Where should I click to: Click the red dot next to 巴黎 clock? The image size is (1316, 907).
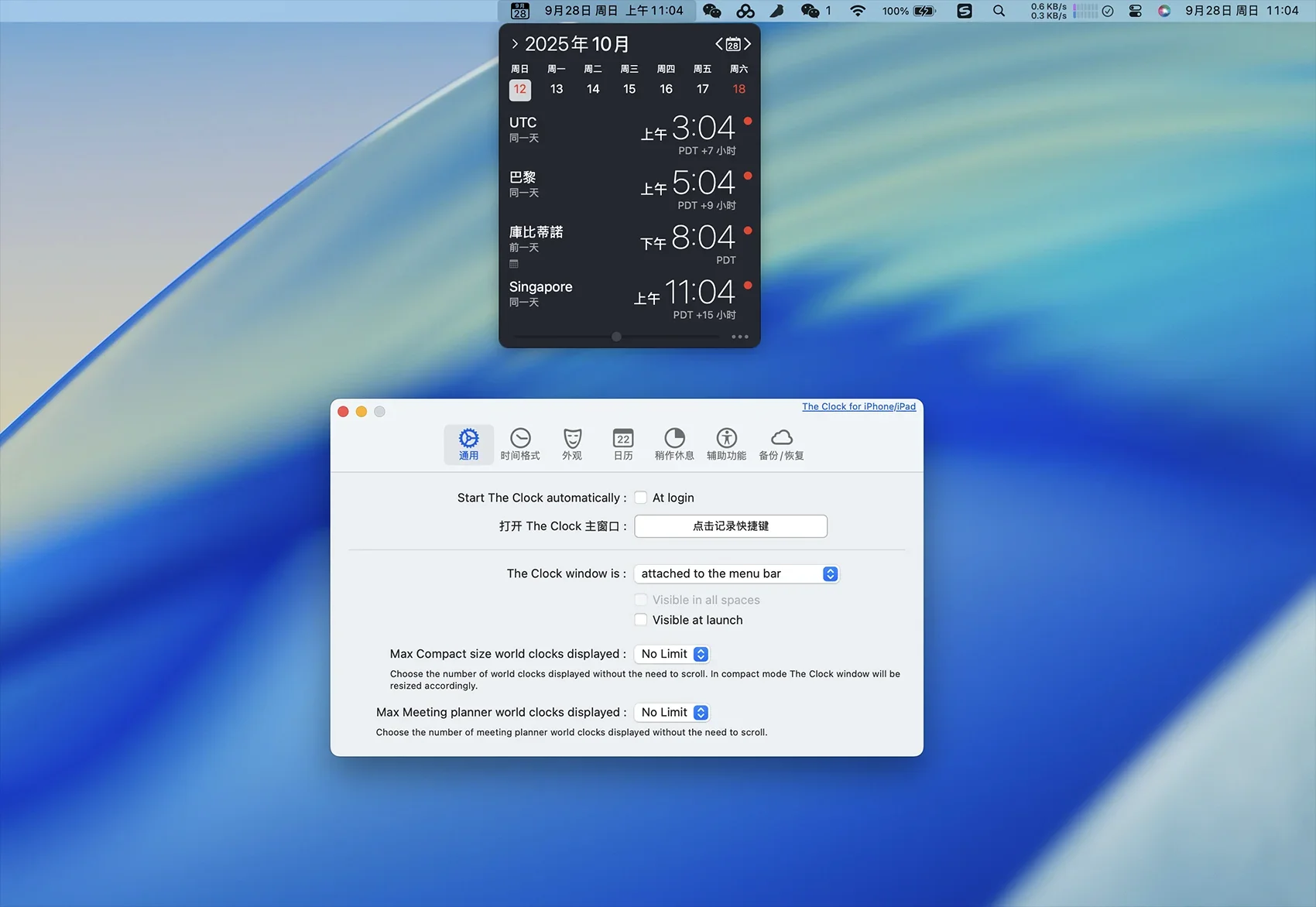[748, 176]
